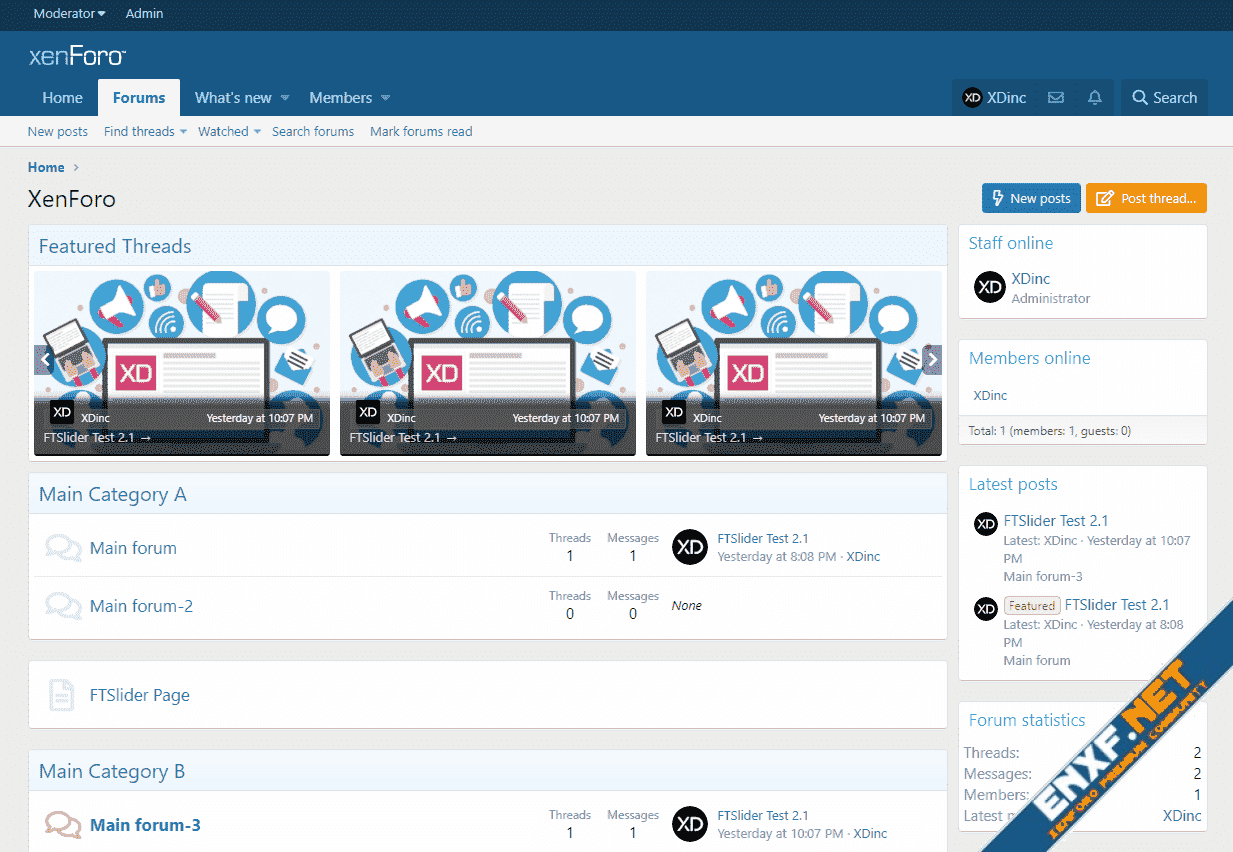
Task: Open Main Category A heading link
Action: click(113, 494)
